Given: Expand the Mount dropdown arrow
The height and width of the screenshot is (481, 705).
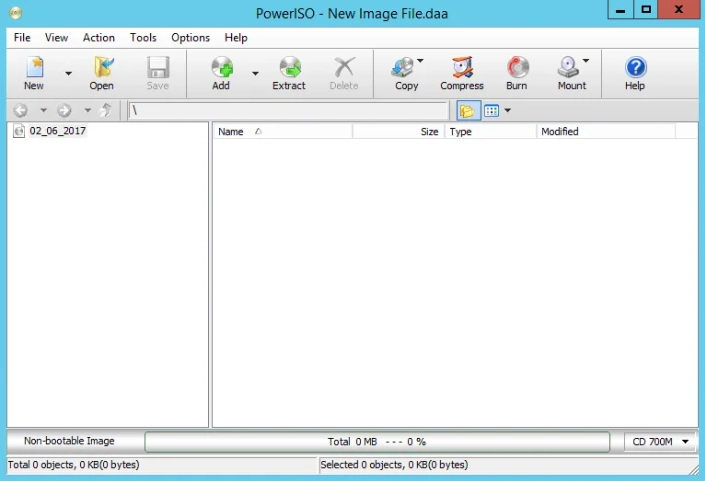Looking at the screenshot, I should pyautogui.click(x=586, y=60).
